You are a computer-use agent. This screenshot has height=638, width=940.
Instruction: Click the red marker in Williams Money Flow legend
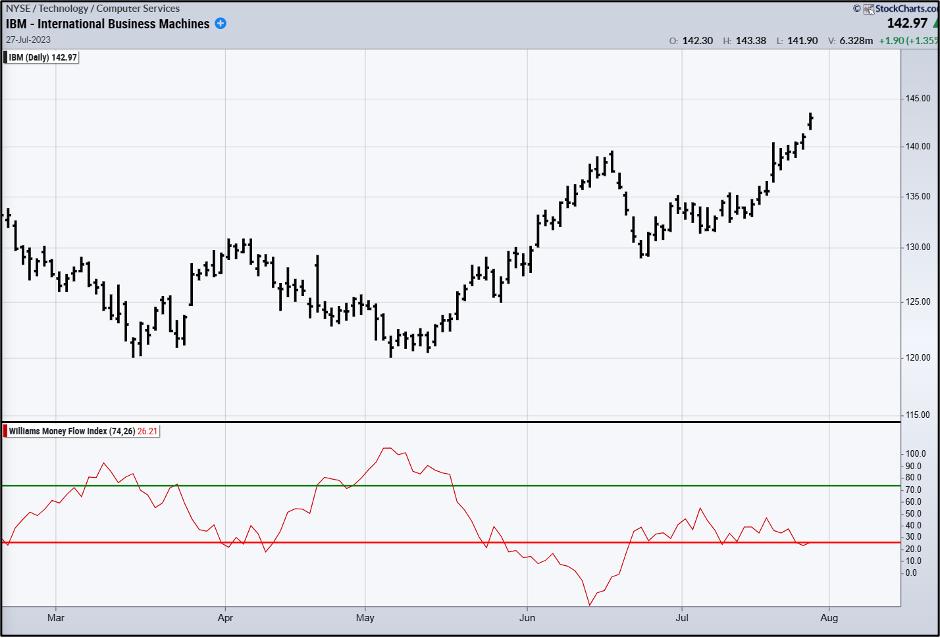(x=5, y=431)
